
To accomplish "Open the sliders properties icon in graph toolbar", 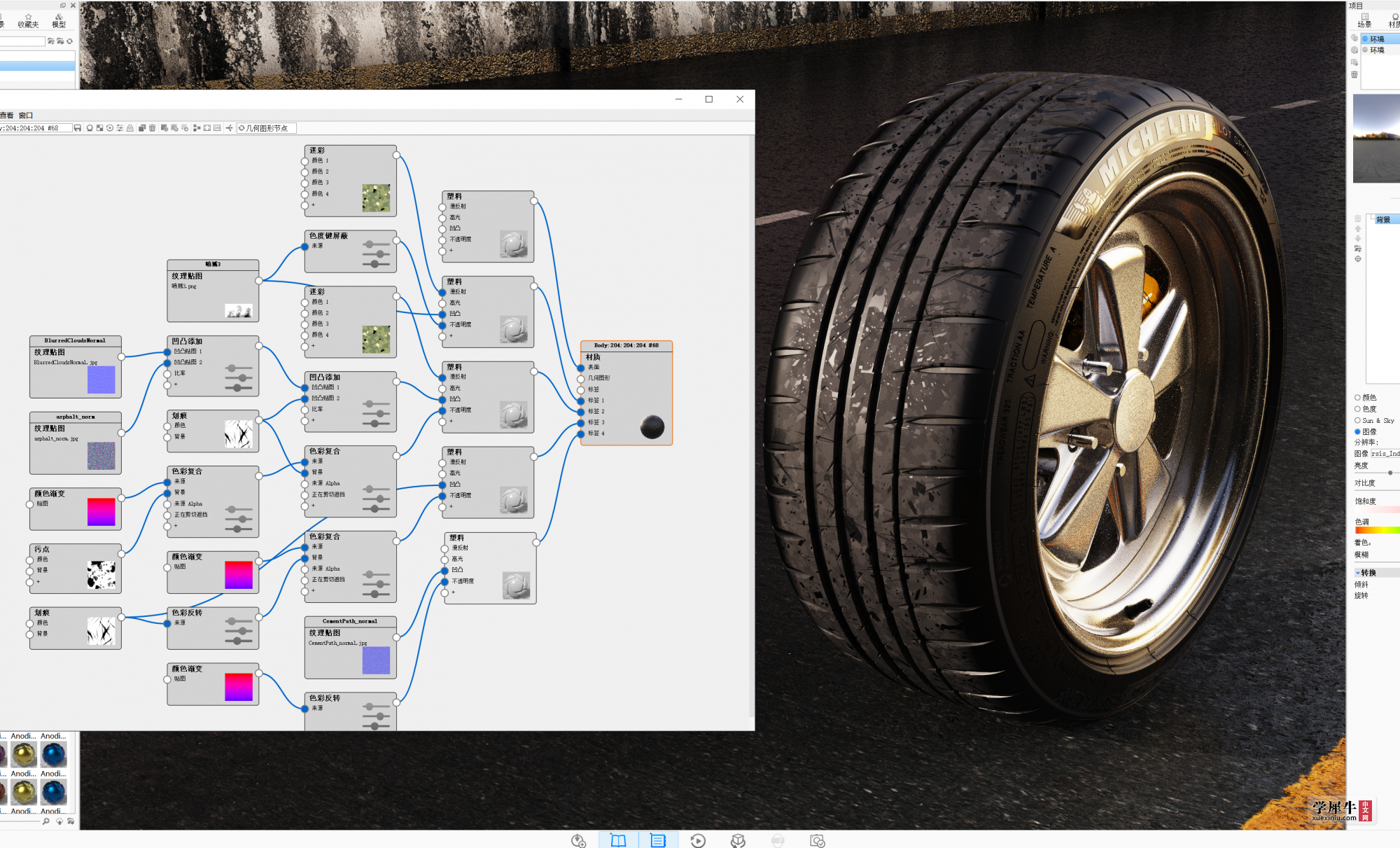I will click(x=120, y=128).
